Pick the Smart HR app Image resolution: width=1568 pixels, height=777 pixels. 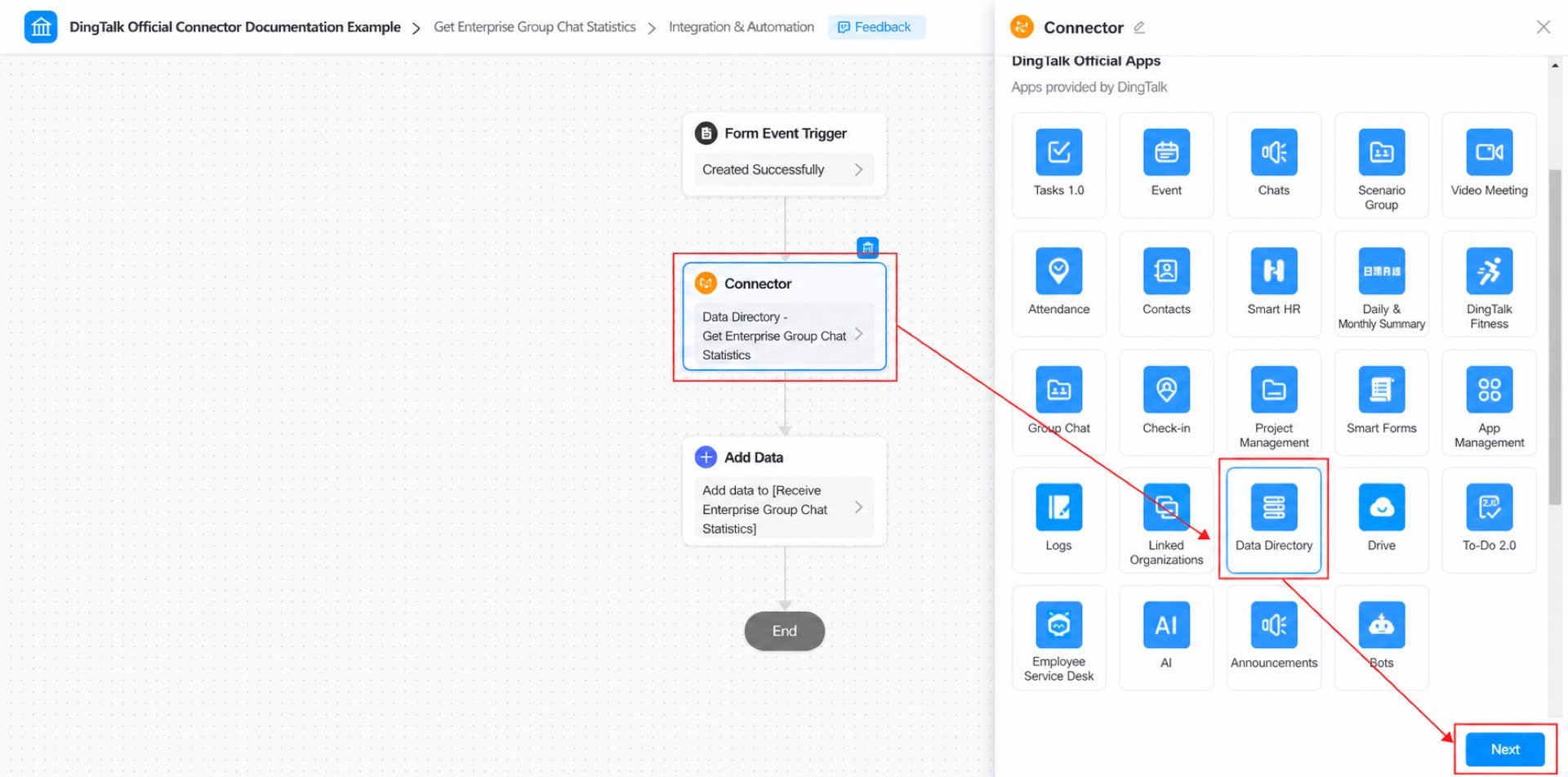1273,284
